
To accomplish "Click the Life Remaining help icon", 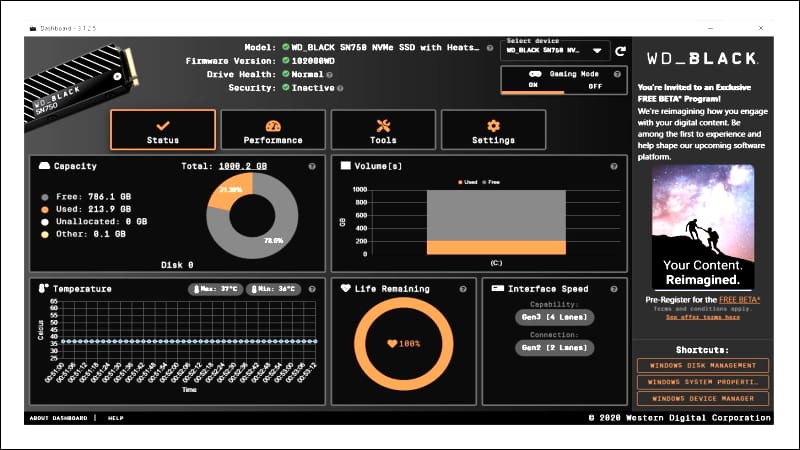I will 463,289.
